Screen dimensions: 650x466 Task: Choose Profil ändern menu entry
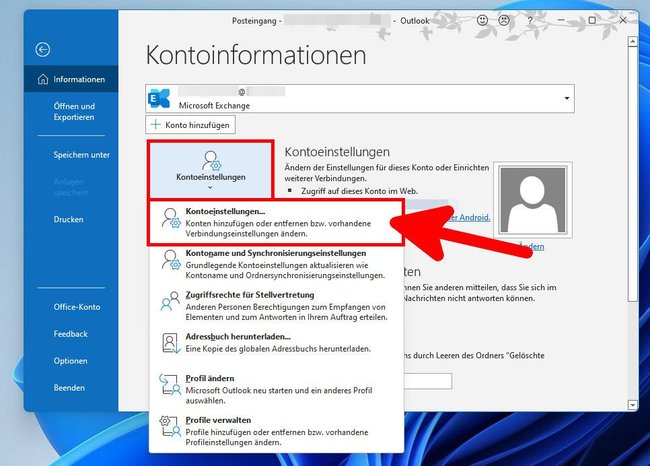pyautogui.click(x=276, y=389)
